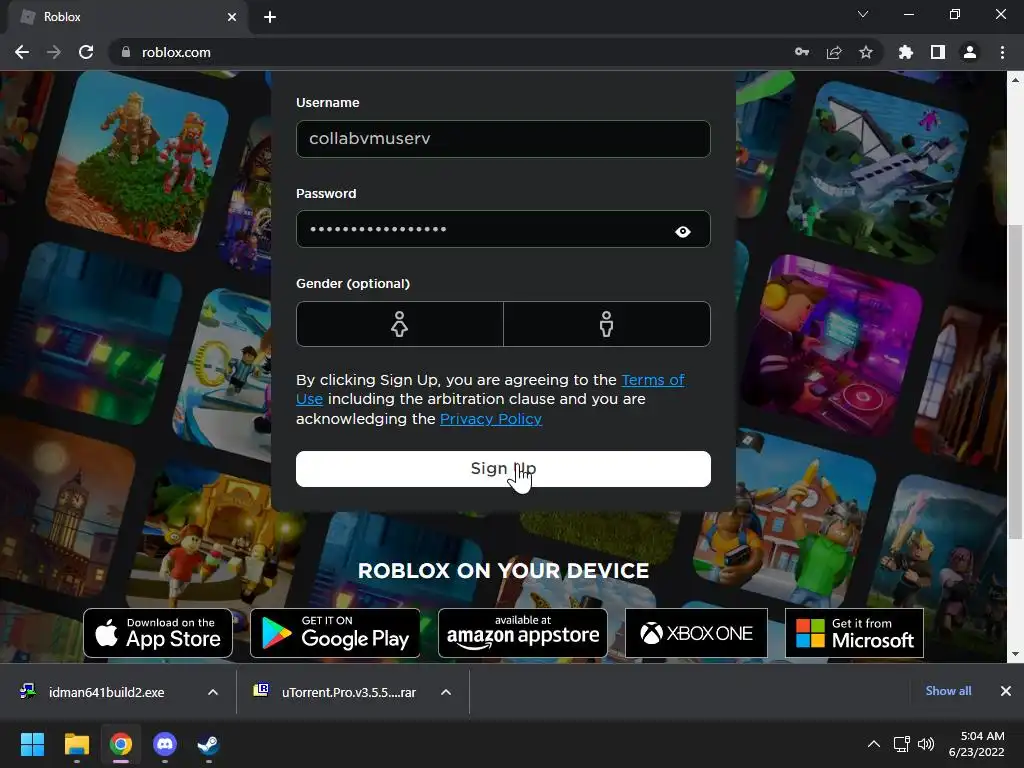Click the Chrome taskbar icon
1024x768 pixels.
[x=121, y=744]
